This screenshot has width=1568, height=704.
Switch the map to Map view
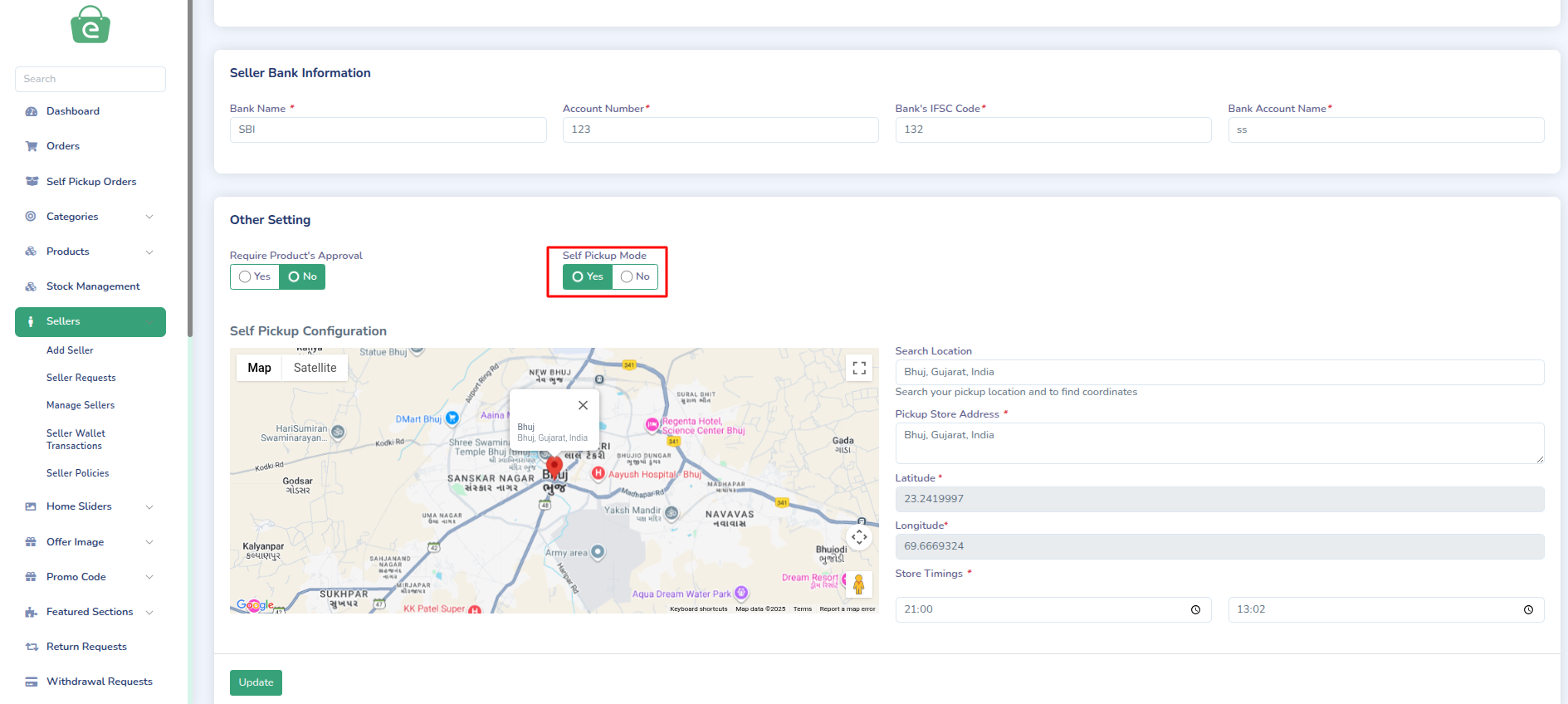[x=259, y=368]
